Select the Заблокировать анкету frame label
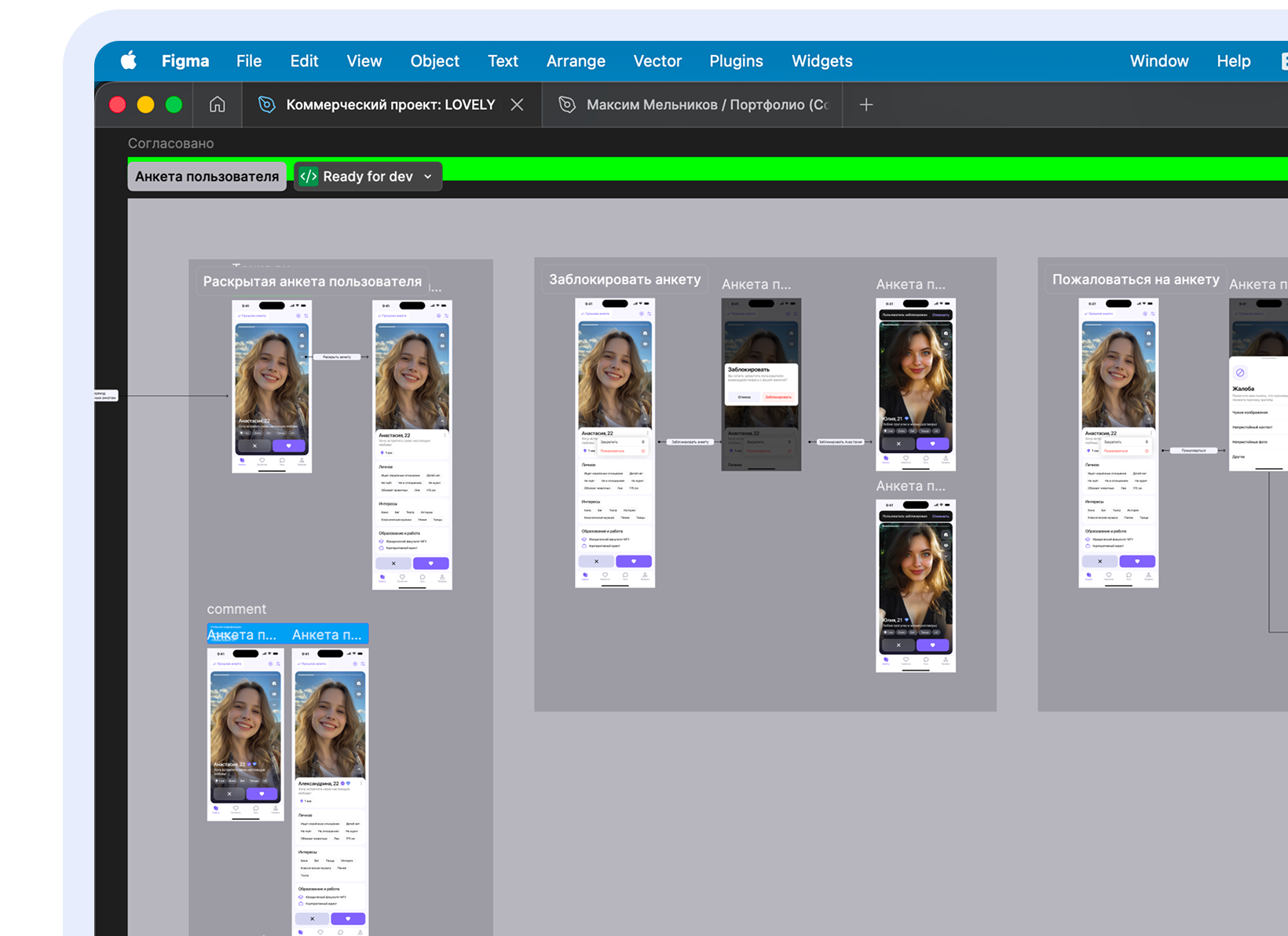Viewport: 1288px width, 936px height. point(624,280)
